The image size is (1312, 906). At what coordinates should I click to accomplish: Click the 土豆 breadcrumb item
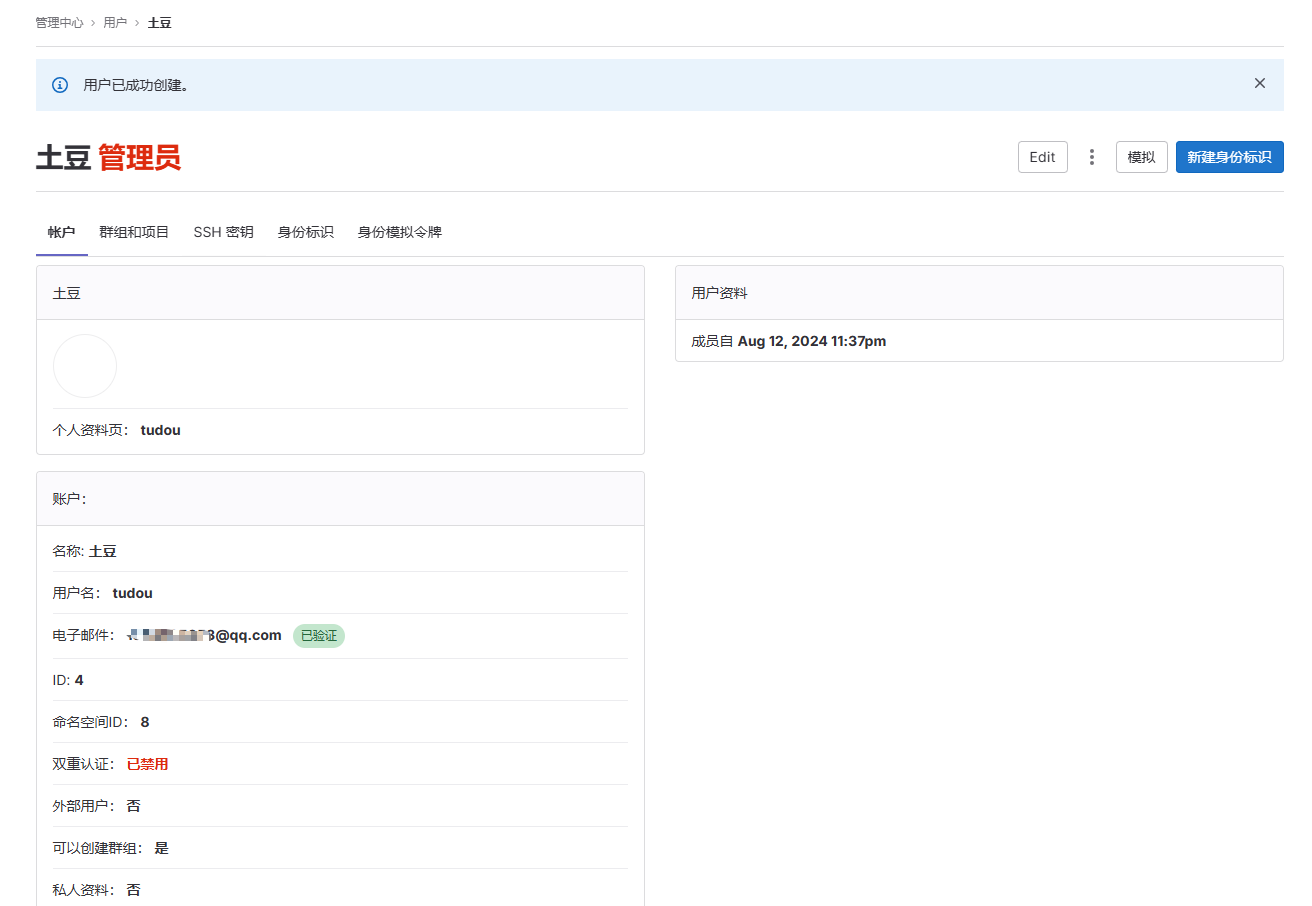point(159,22)
